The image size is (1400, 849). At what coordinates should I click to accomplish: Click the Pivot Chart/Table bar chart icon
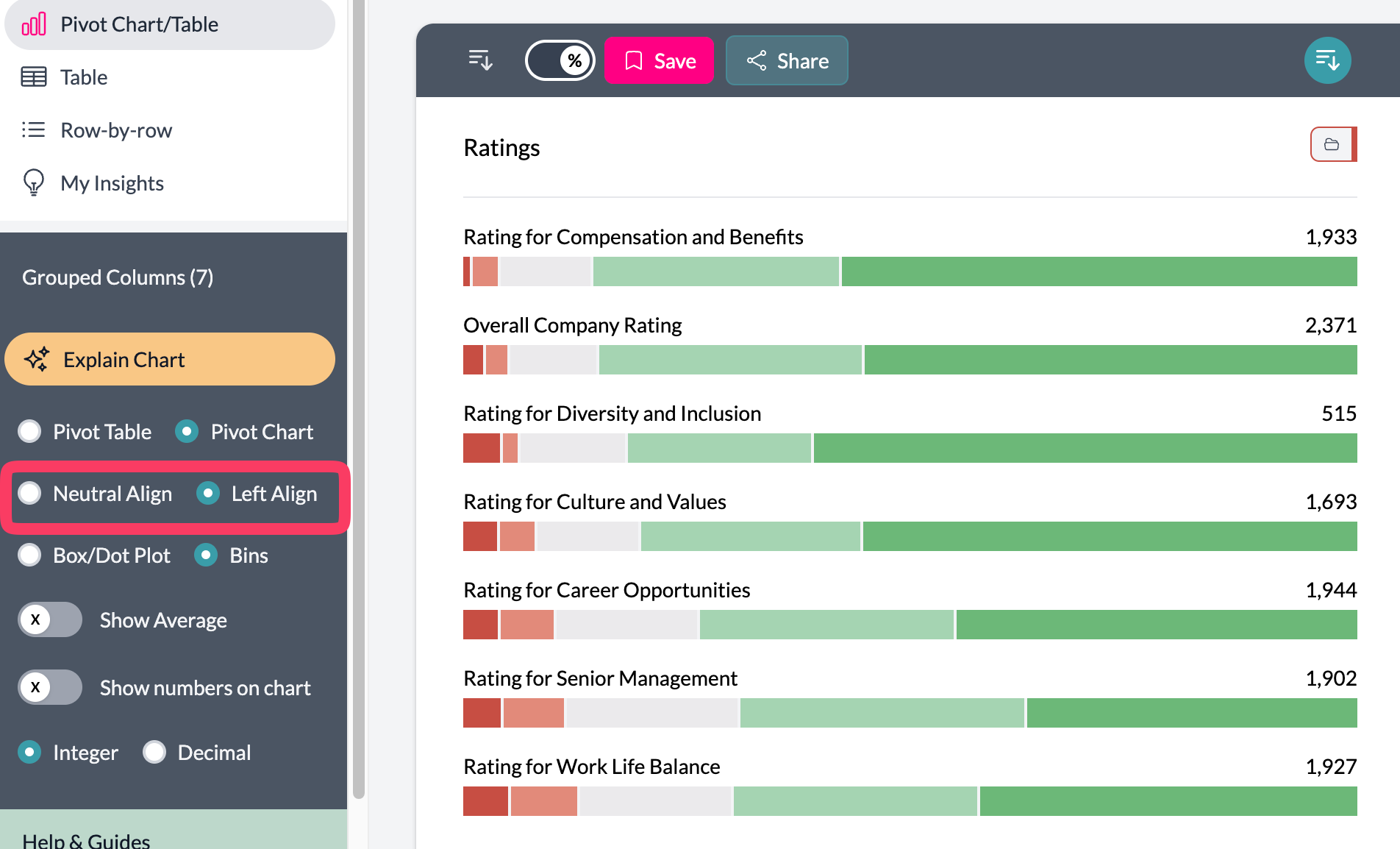click(x=34, y=24)
